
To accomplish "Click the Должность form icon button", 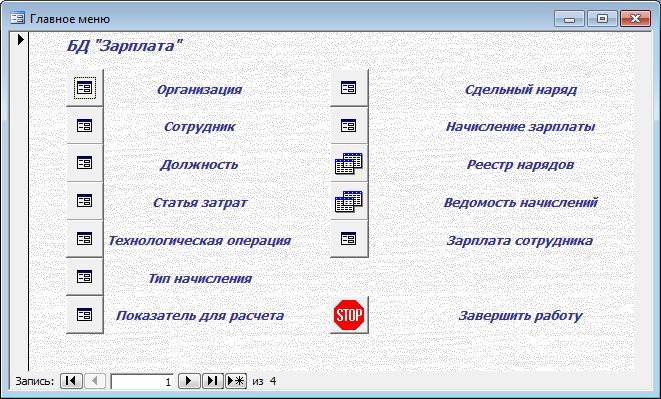I will pos(85,163).
